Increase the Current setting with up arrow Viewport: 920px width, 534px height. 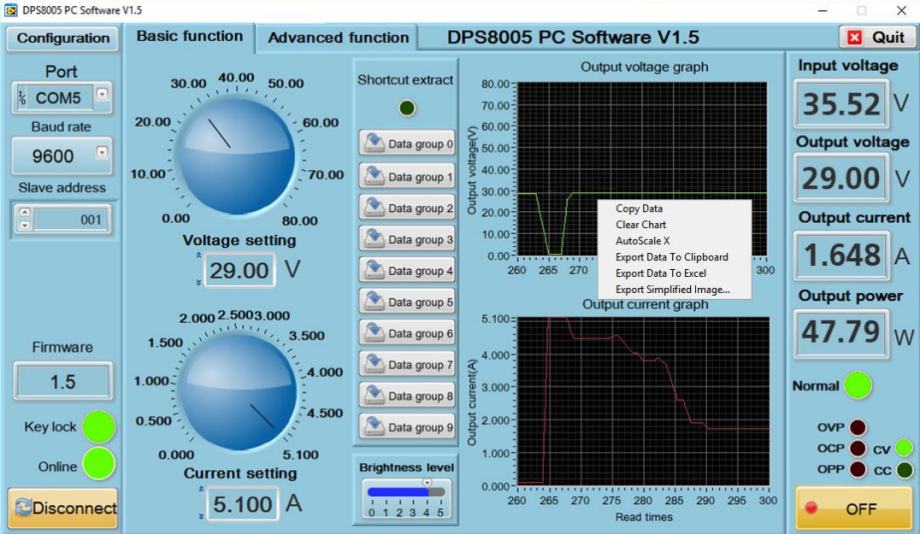pyautogui.click(x=201, y=489)
